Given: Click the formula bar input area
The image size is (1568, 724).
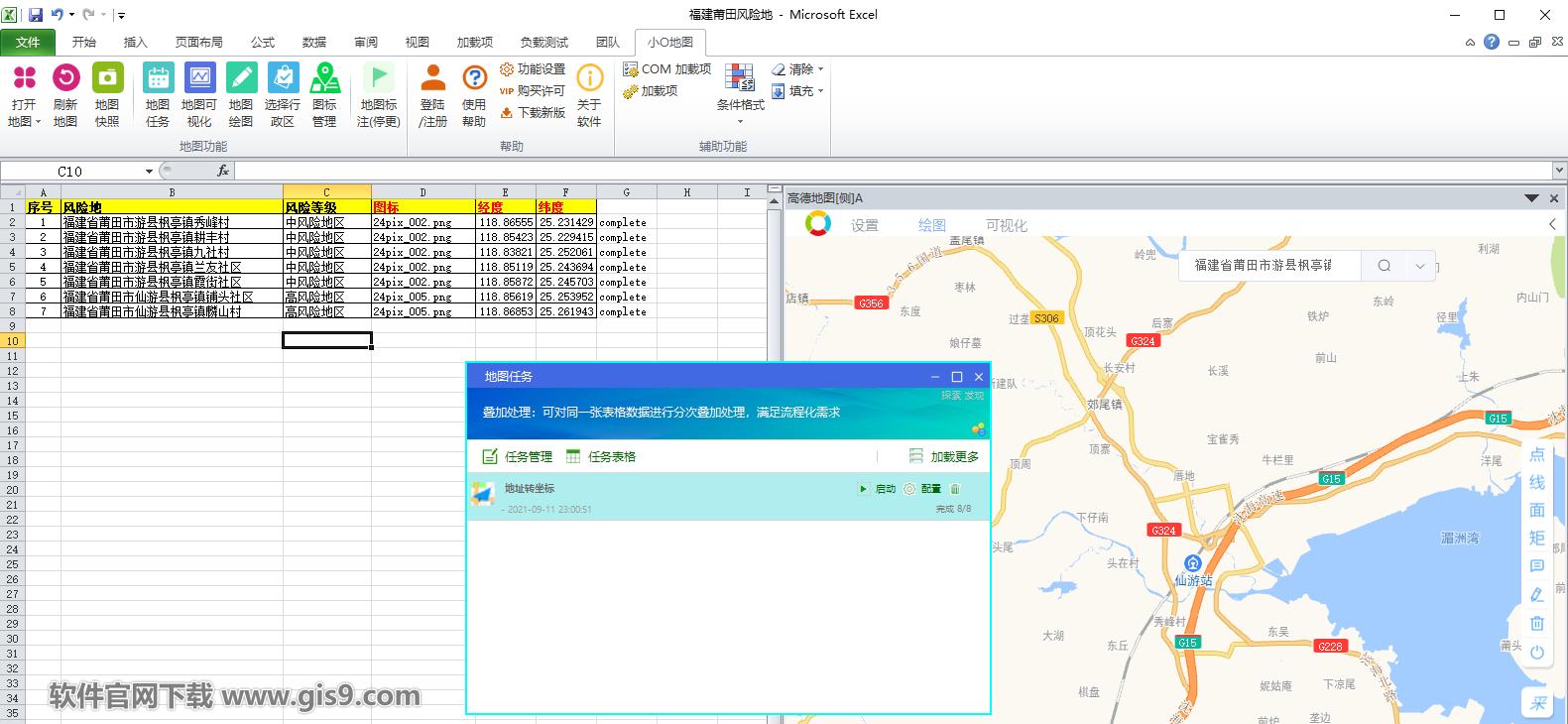Looking at the screenshot, I should 893,172.
